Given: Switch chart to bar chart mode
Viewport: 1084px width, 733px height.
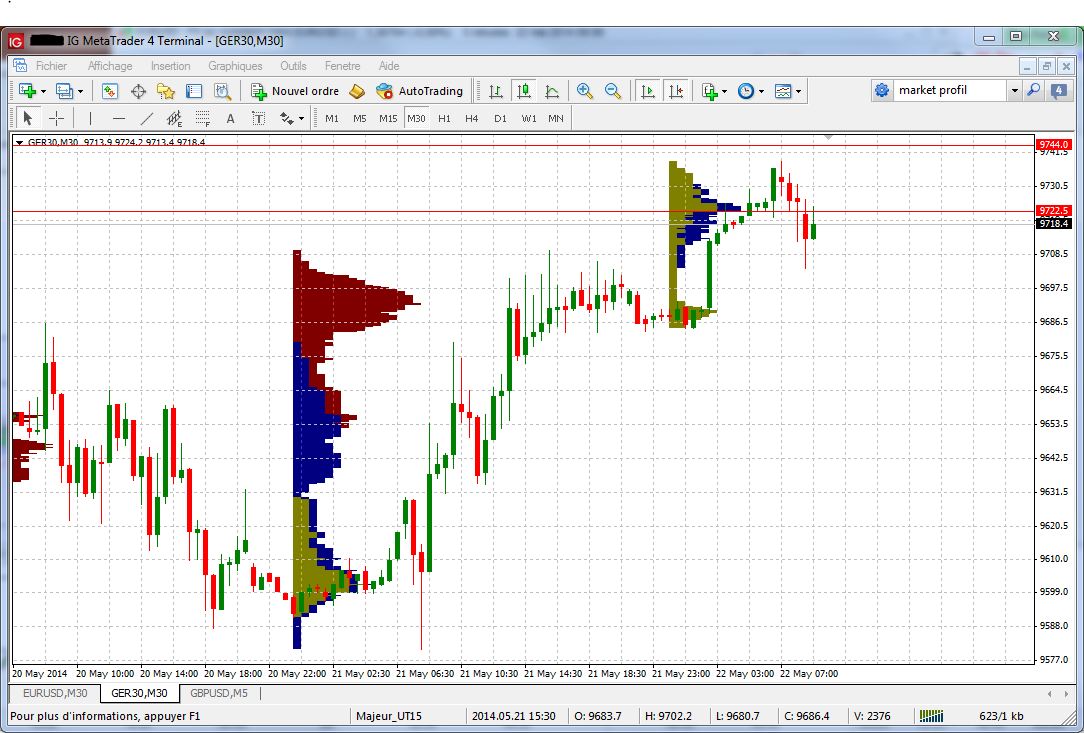Looking at the screenshot, I should click(496, 91).
